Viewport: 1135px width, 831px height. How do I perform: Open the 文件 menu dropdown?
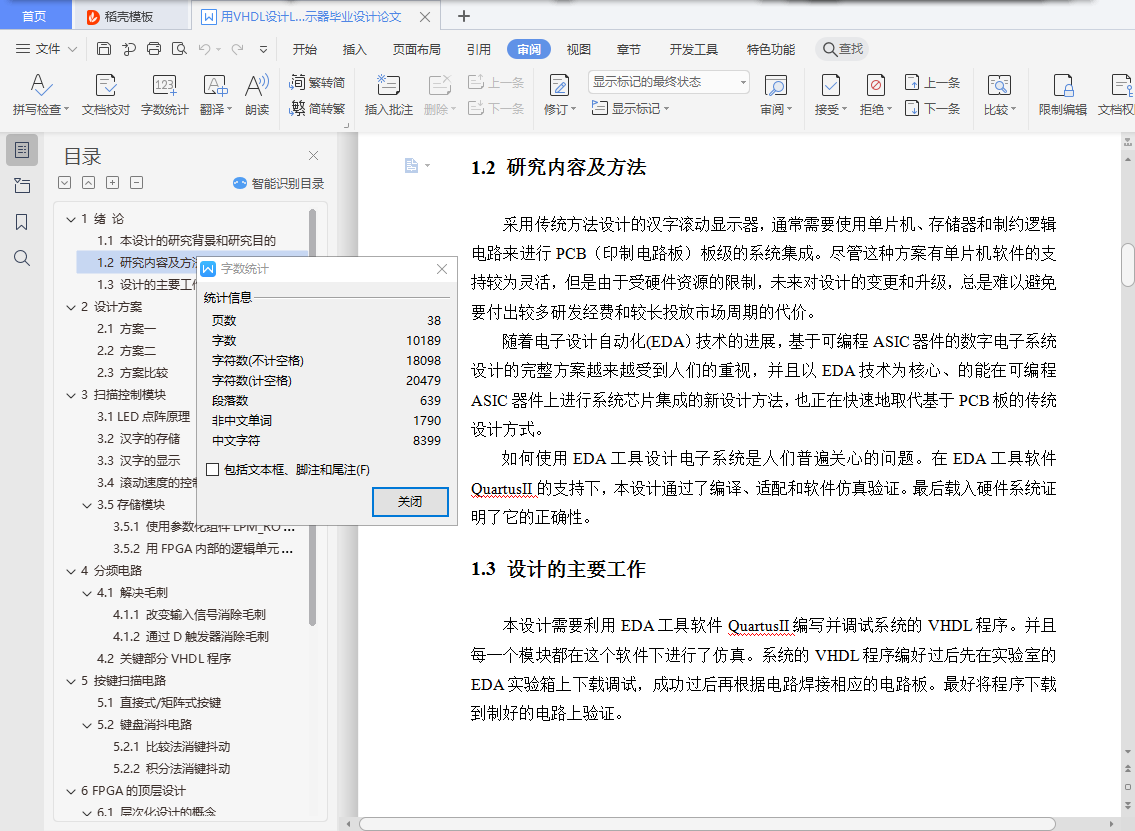46,48
